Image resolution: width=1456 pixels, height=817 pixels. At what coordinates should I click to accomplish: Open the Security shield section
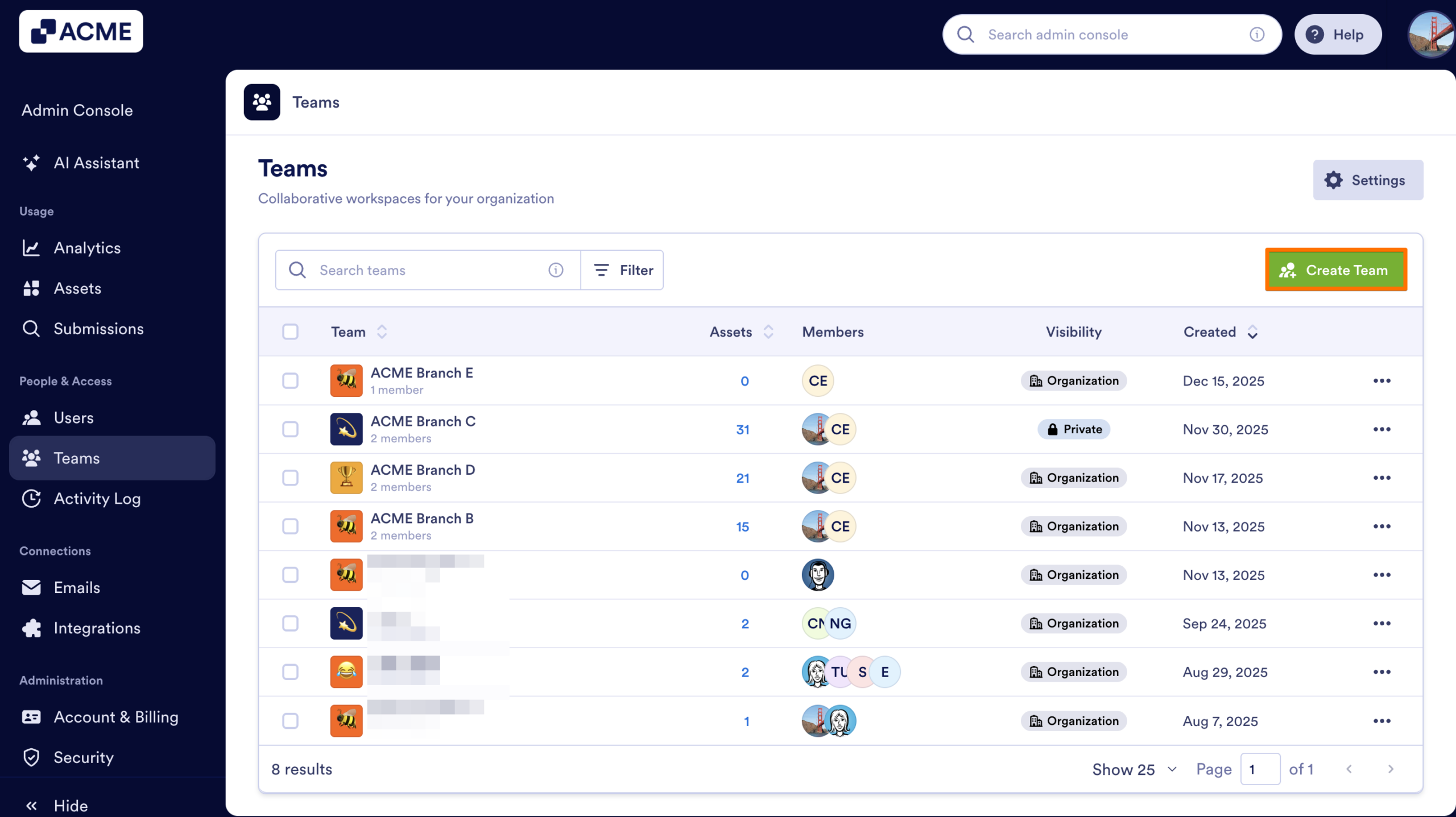[x=31, y=757]
